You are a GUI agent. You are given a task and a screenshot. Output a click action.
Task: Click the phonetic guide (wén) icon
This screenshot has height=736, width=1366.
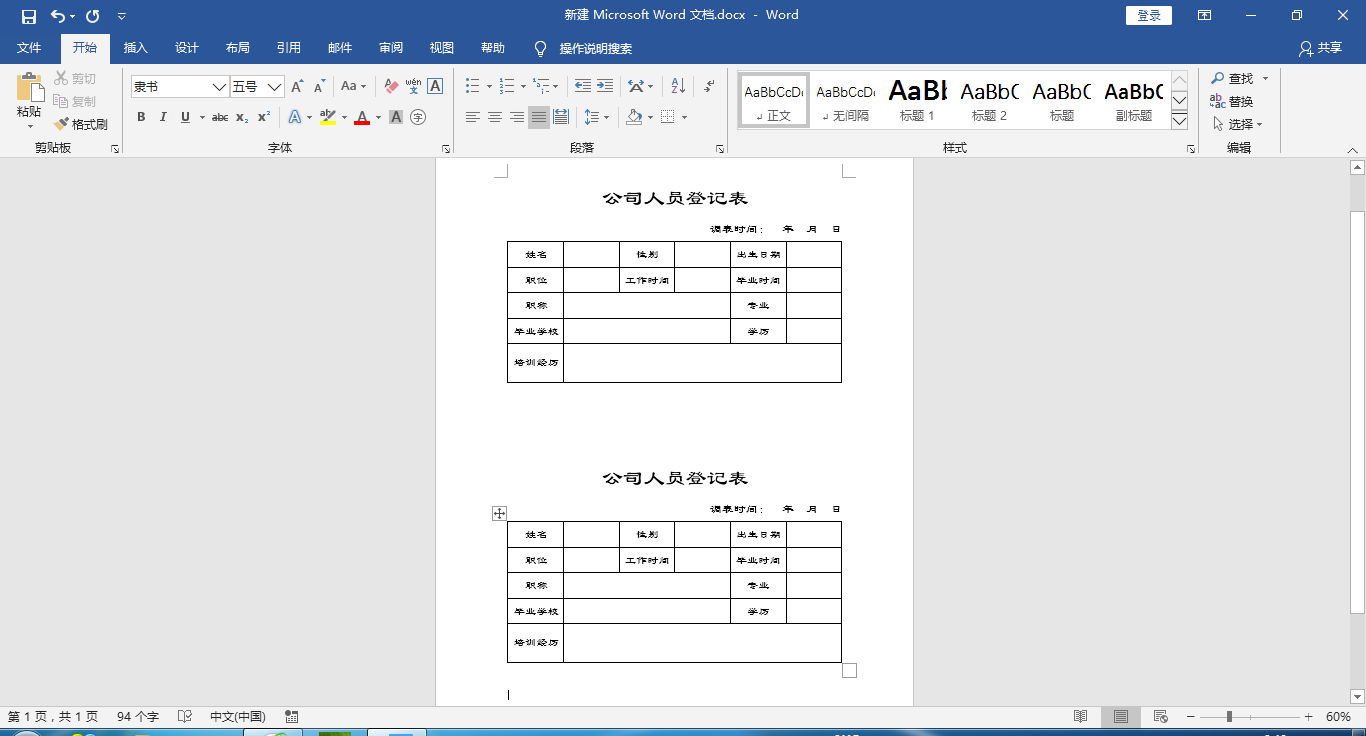point(413,87)
